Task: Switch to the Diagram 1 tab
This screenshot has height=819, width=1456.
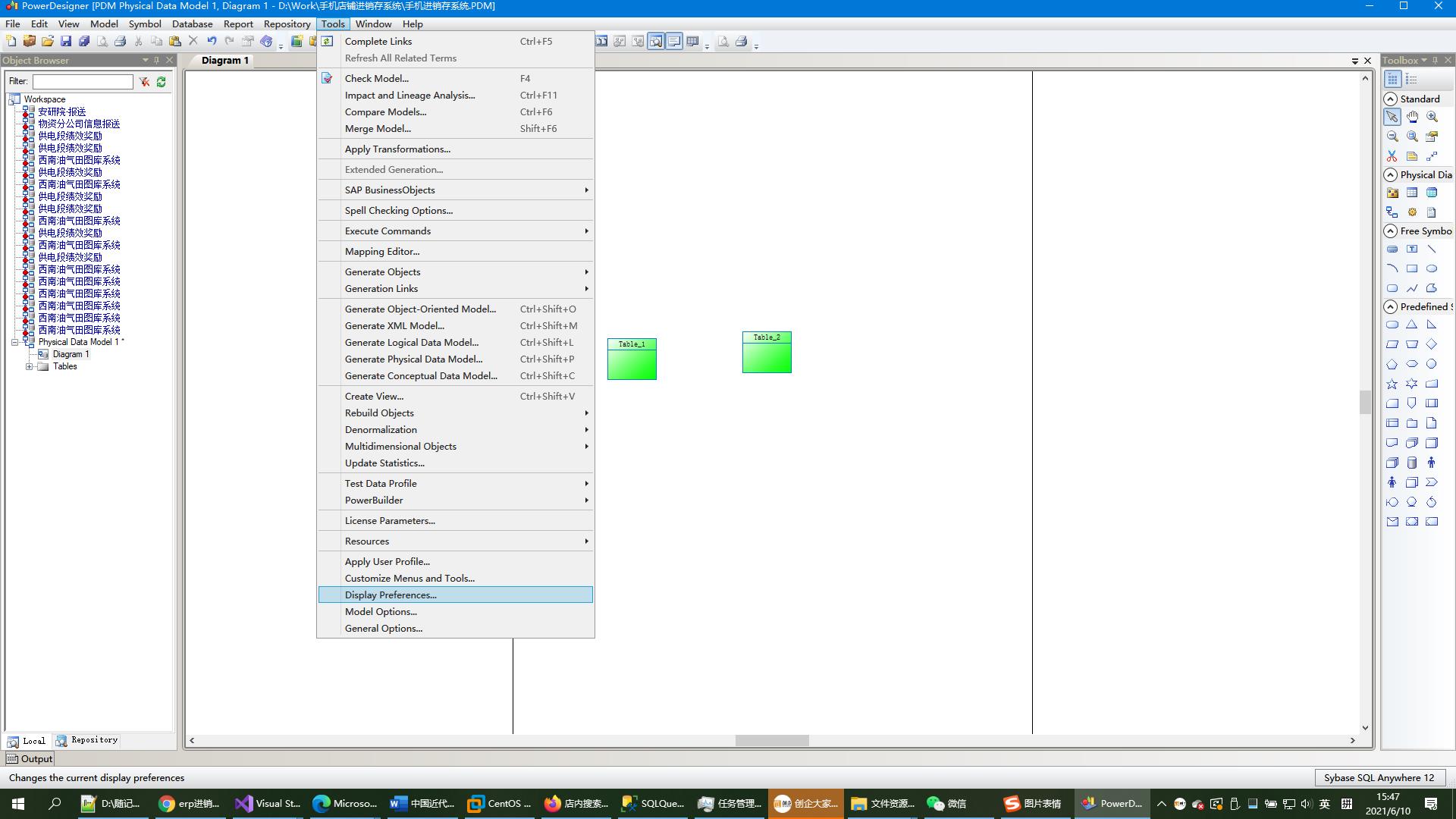Action: click(x=224, y=61)
